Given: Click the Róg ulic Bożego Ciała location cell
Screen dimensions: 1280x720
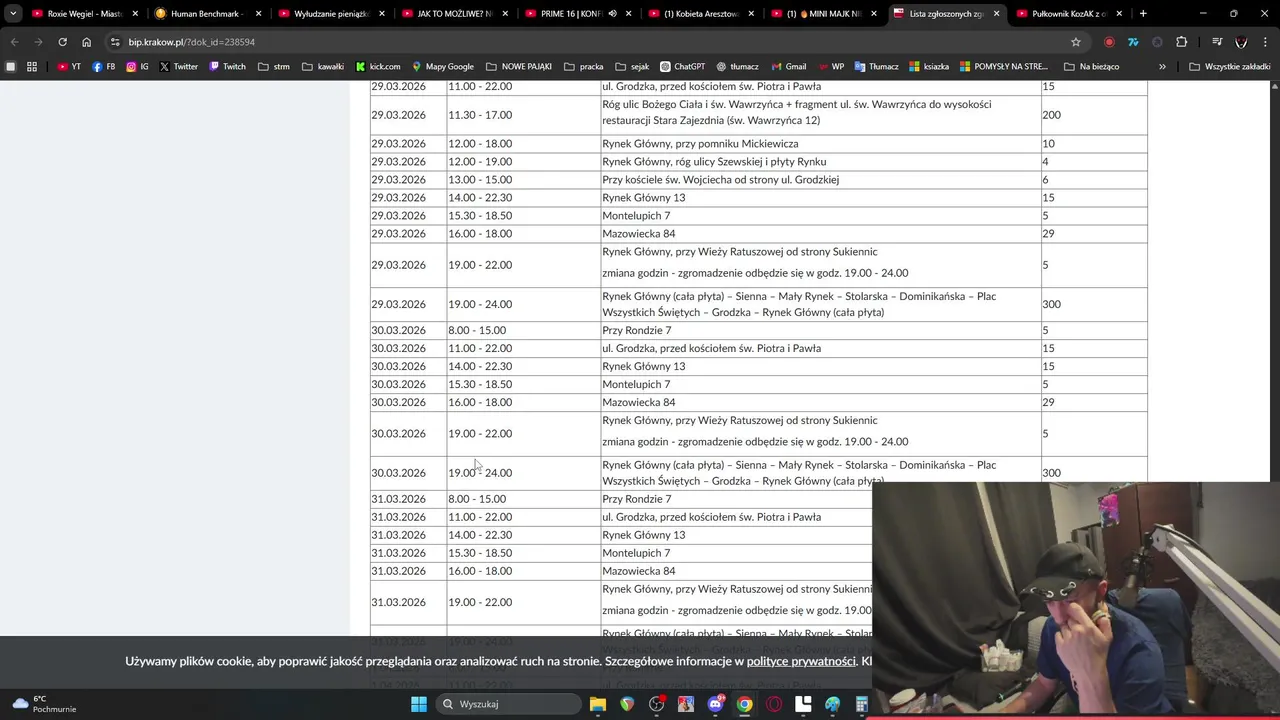Looking at the screenshot, I should (820, 115).
